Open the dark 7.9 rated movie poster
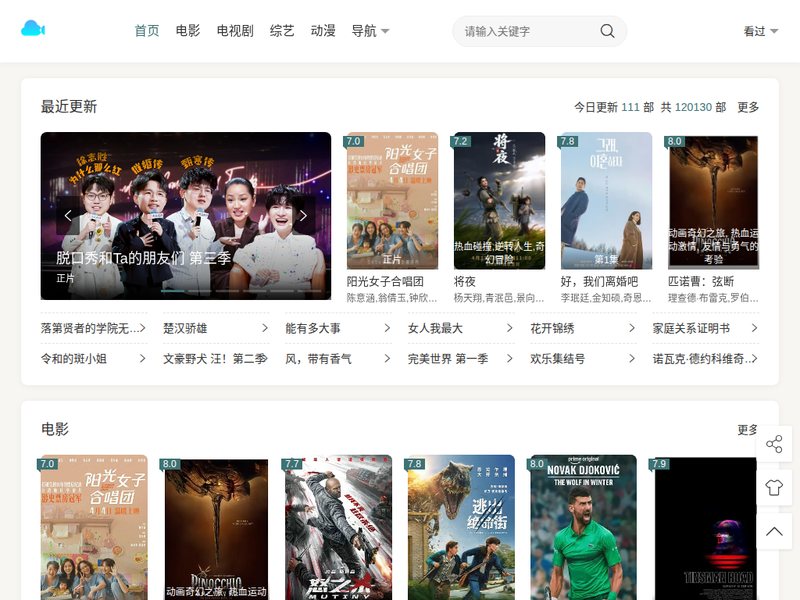The width and height of the screenshot is (800, 600). pos(705,528)
